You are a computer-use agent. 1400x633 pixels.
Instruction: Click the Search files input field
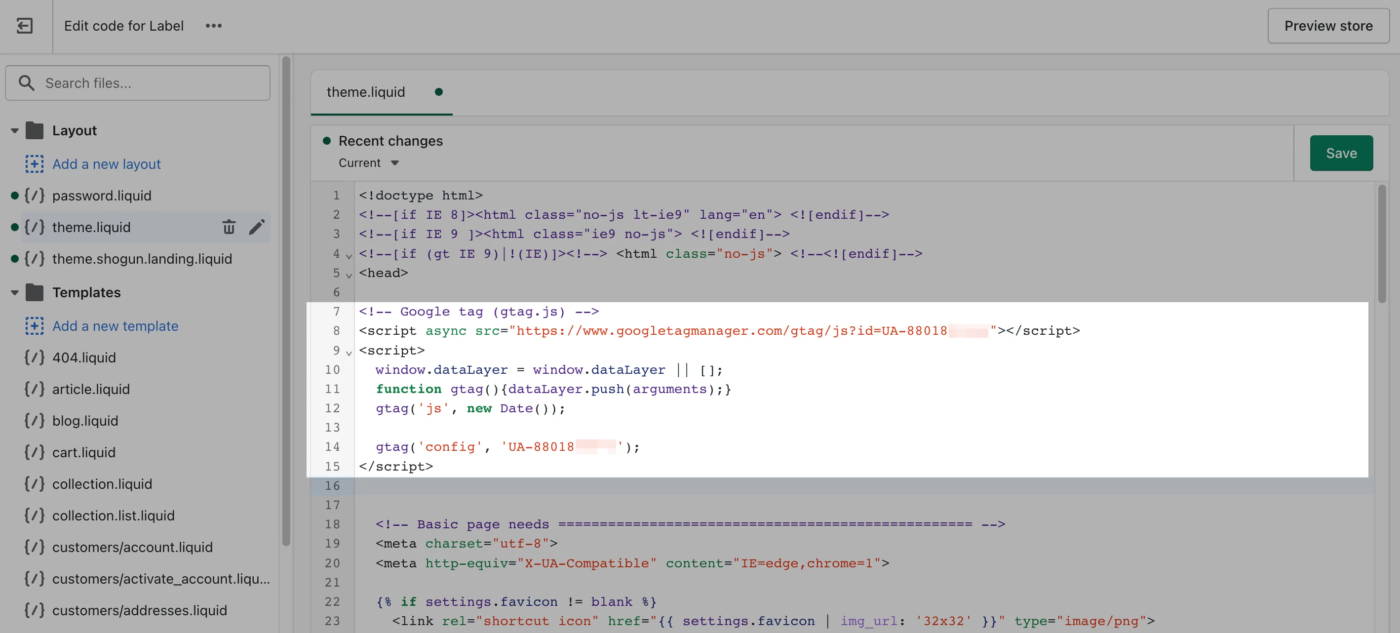(138, 83)
